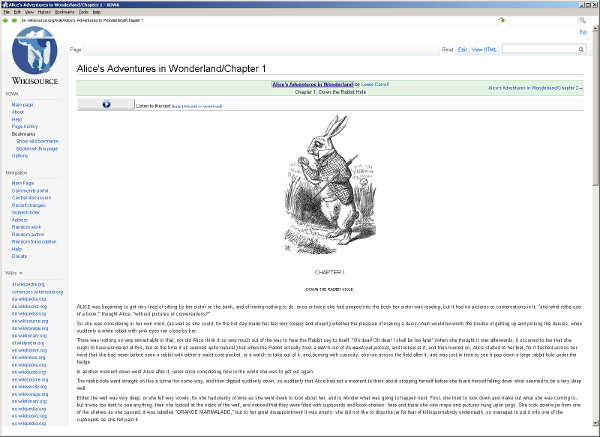Screen dimensions: 600x437
Task: Click the Random work sidebar link
Action: pos(25,227)
